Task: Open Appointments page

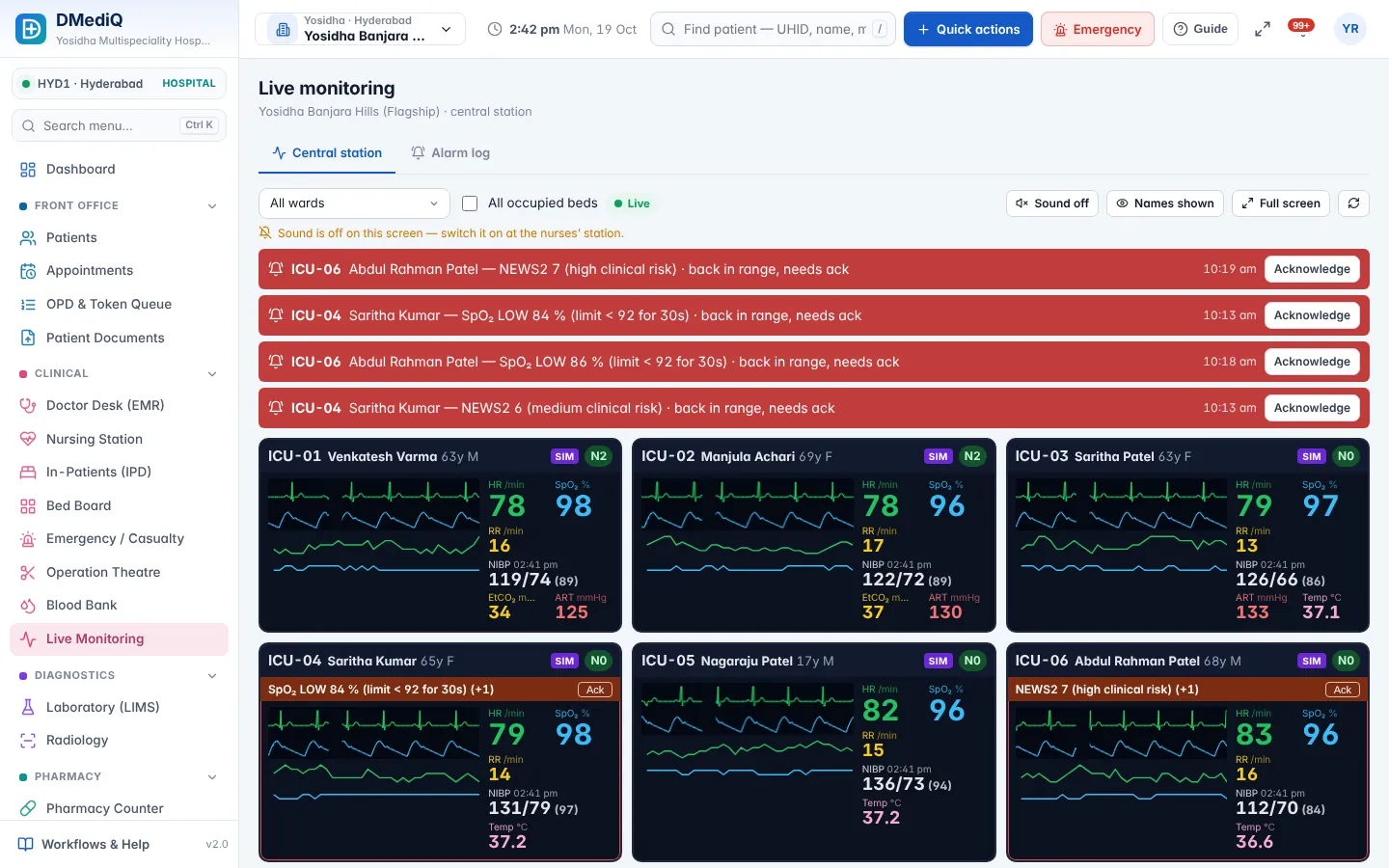Action: click(119, 271)
